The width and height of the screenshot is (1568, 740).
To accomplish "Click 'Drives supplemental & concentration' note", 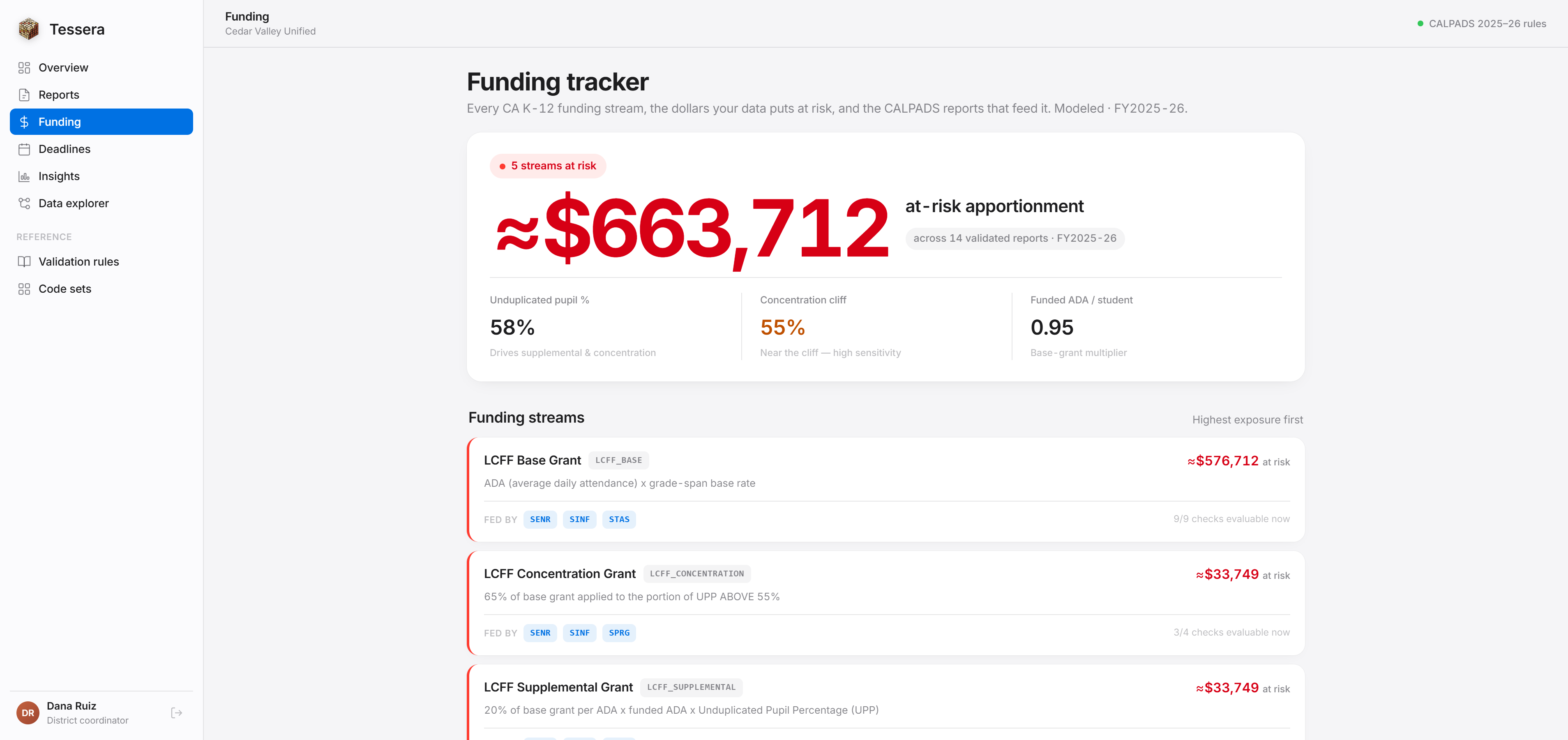I will pyautogui.click(x=572, y=353).
